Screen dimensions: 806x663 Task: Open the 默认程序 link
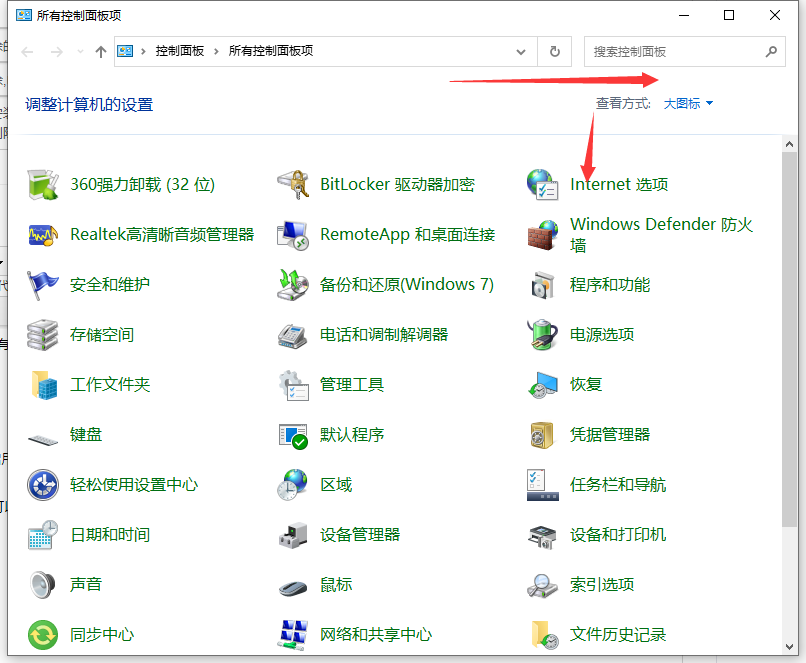click(352, 435)
